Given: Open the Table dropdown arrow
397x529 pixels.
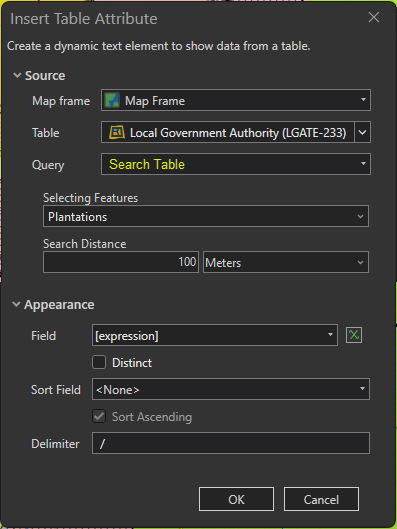Looking at the screenshot, I should [x=363, y=132].
